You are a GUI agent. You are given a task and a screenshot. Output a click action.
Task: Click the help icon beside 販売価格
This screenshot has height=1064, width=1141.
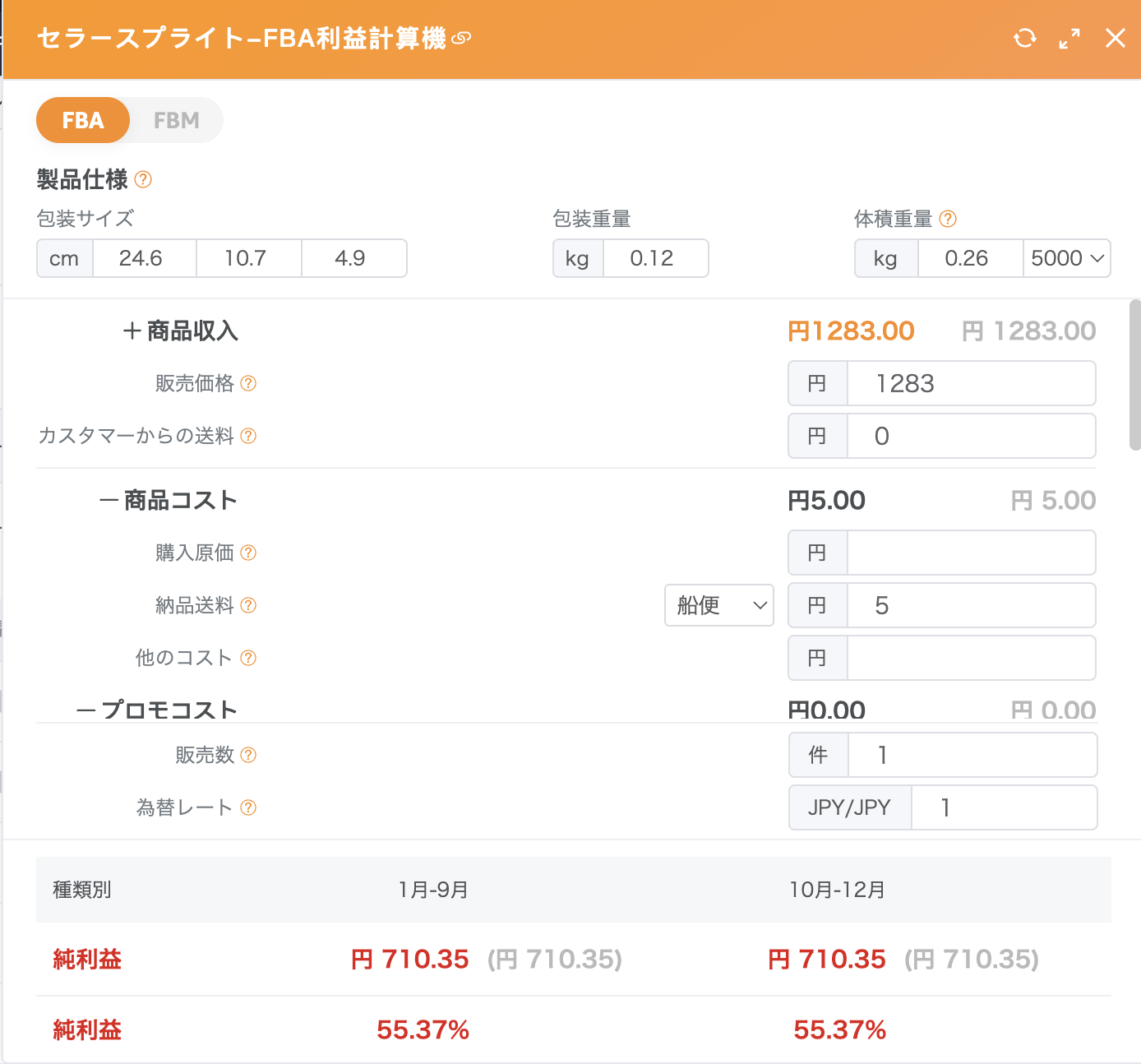tap(248, 383)
